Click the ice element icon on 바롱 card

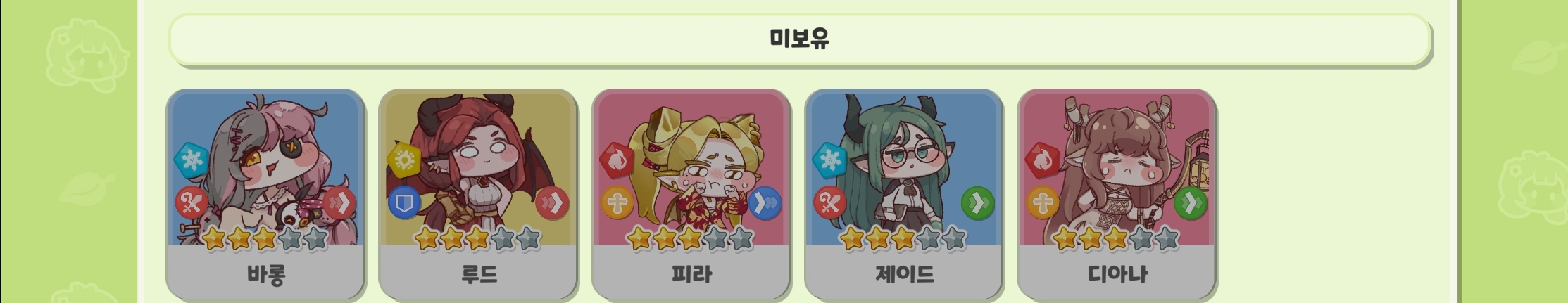[x=192, y=159]
